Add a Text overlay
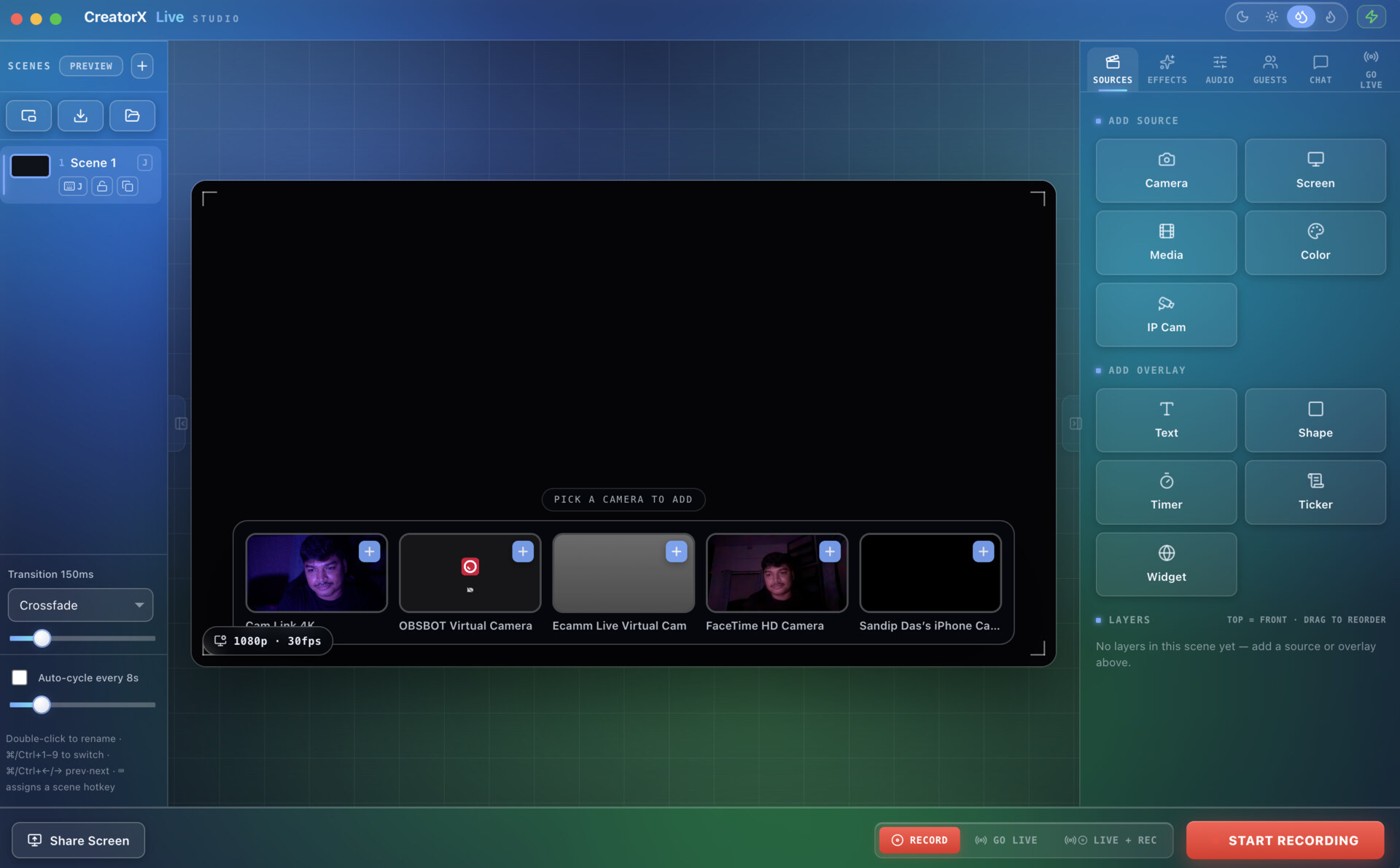Viewport: 1400px width, 868px height. click(1166, 420)
